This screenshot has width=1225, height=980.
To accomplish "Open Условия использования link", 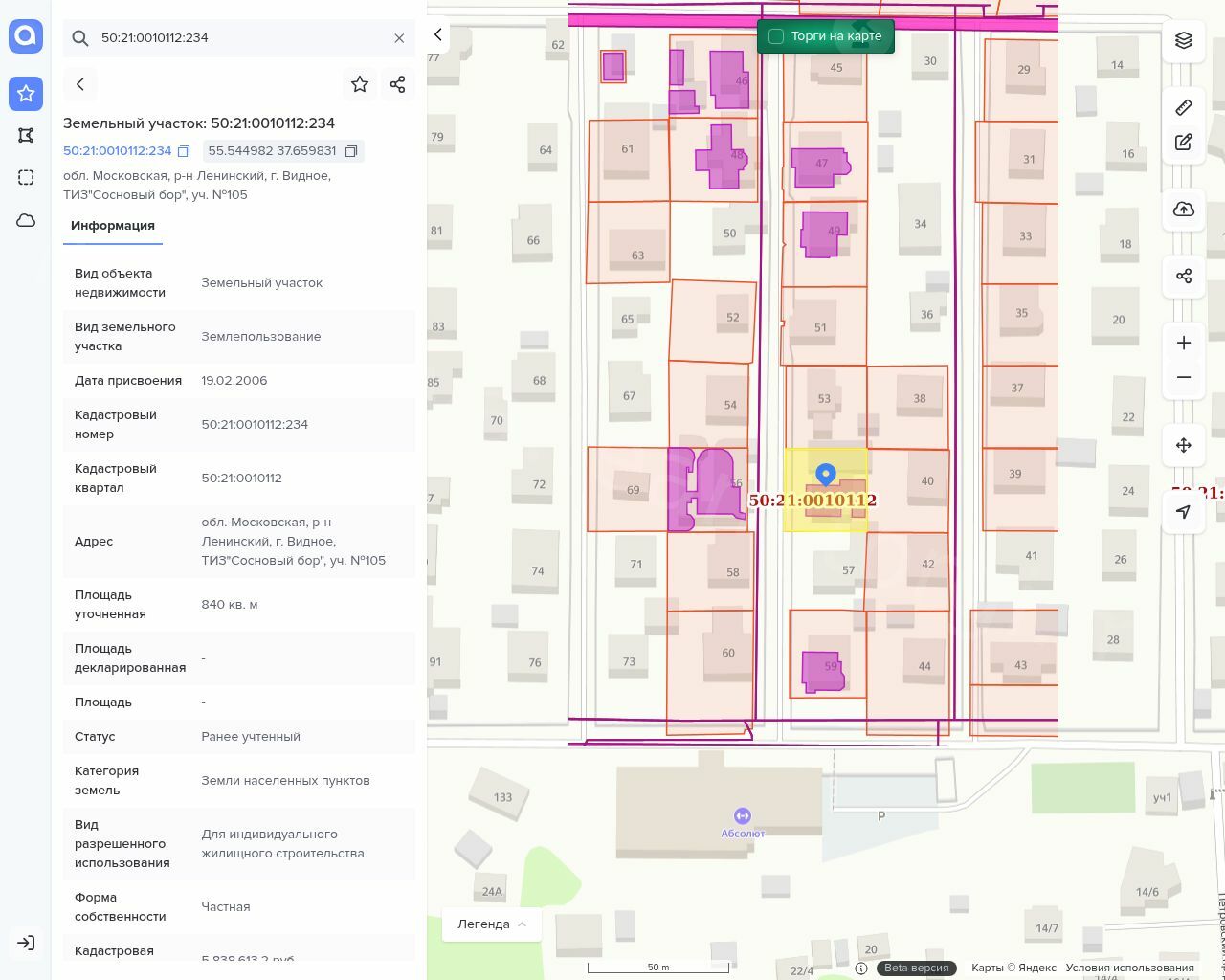I will pyautogui.click(x=1129, y=968).
